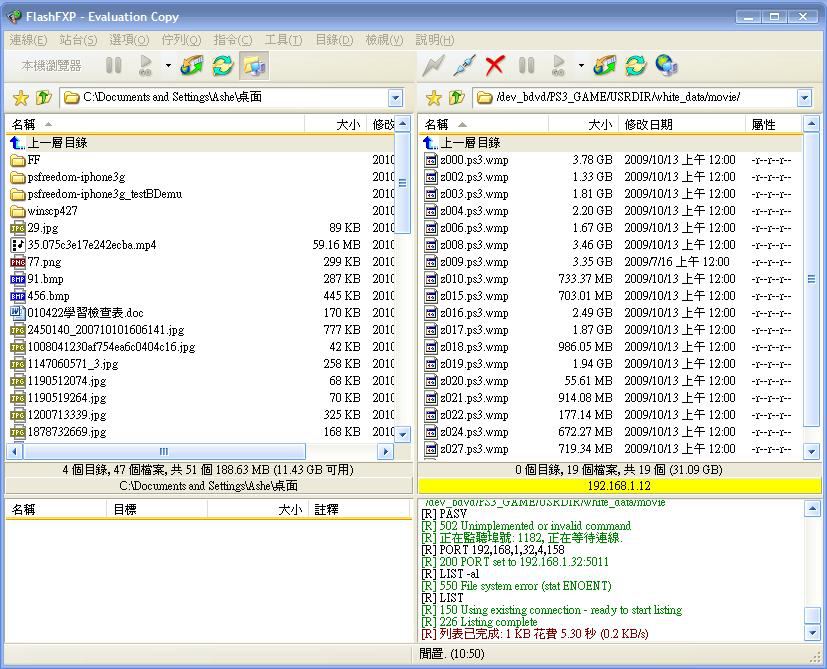
Task: Click the local pane transfer queue play icon
Action: [x=145, y=65]
